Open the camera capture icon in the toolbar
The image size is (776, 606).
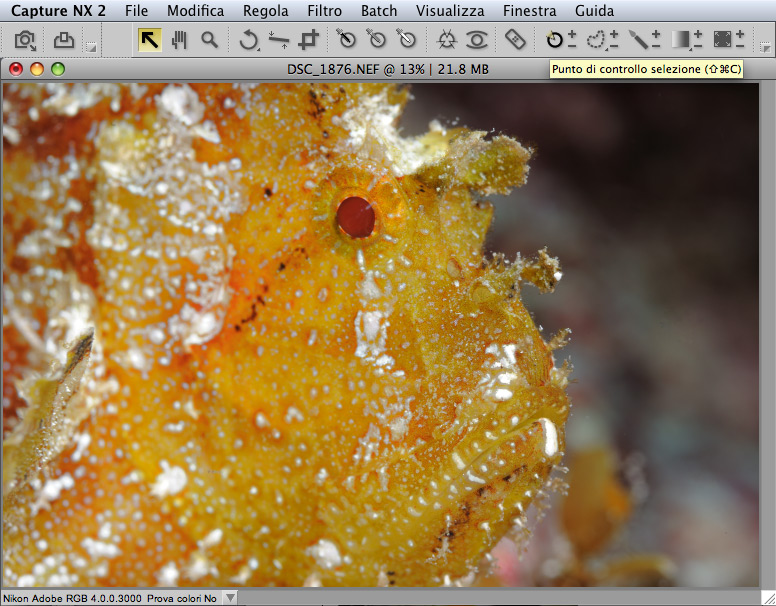24,40
